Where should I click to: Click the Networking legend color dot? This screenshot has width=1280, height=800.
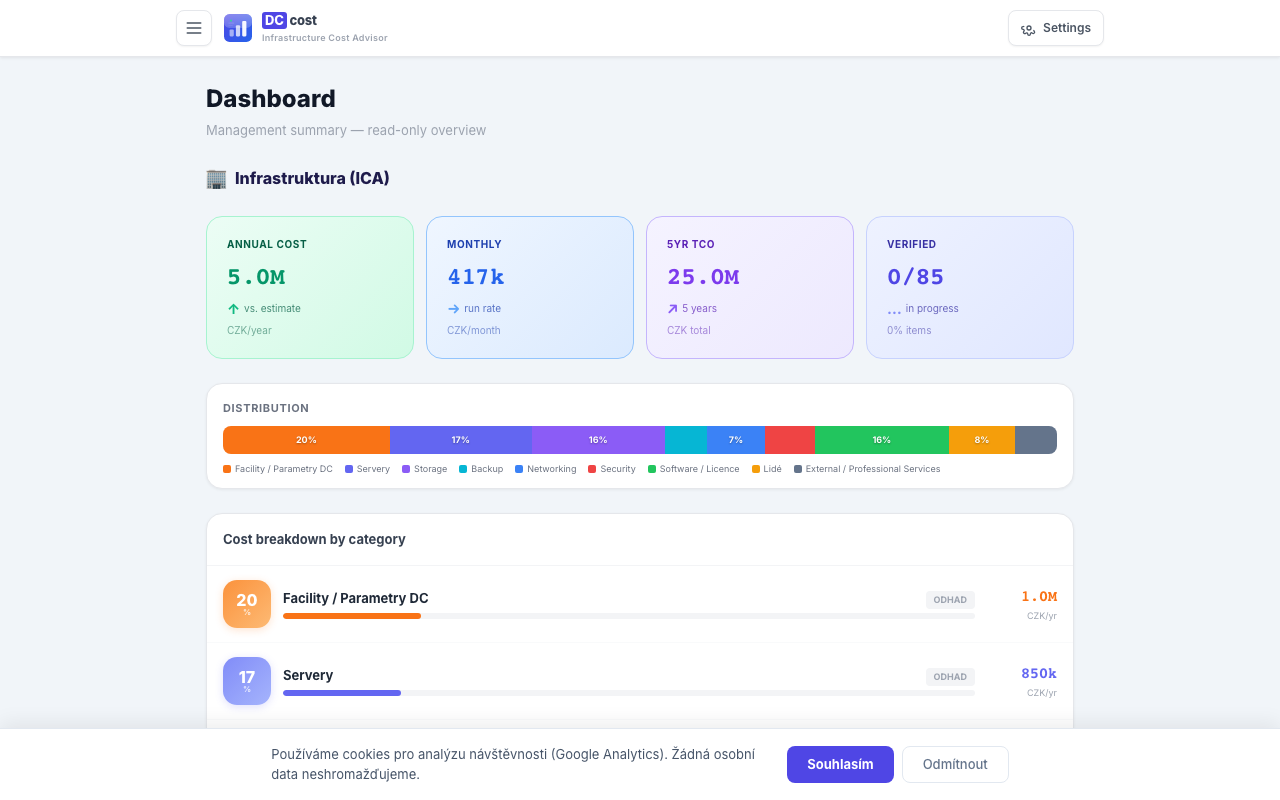coord(519,469)
